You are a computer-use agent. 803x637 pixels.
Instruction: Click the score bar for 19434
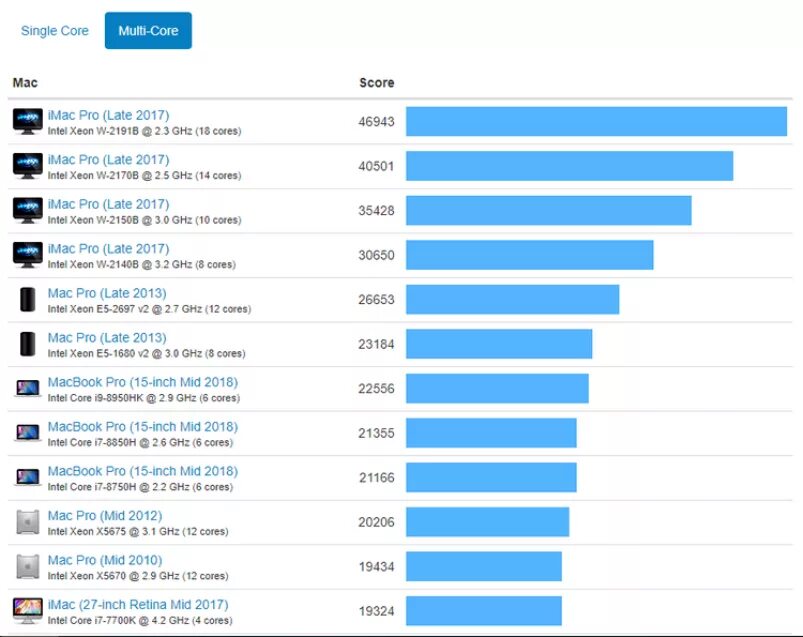coord(484,567)
